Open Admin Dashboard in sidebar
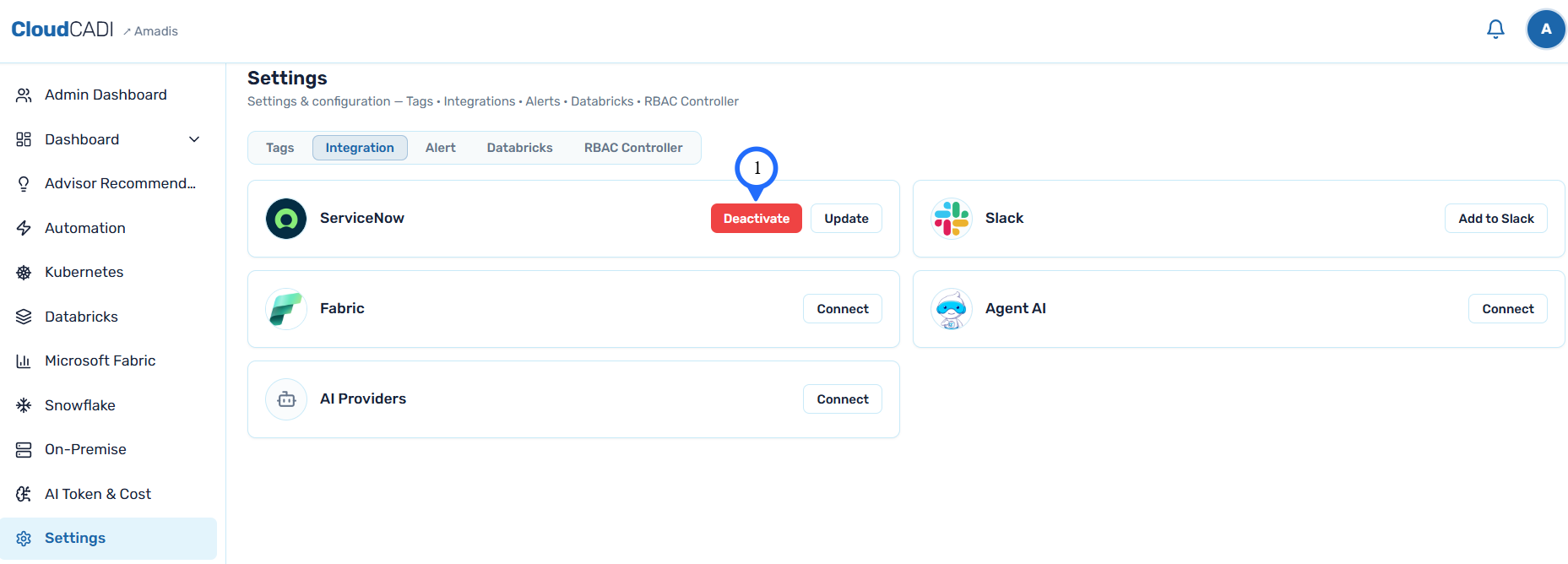This screenshot has height=564, width=1568. tap(106, 95)
